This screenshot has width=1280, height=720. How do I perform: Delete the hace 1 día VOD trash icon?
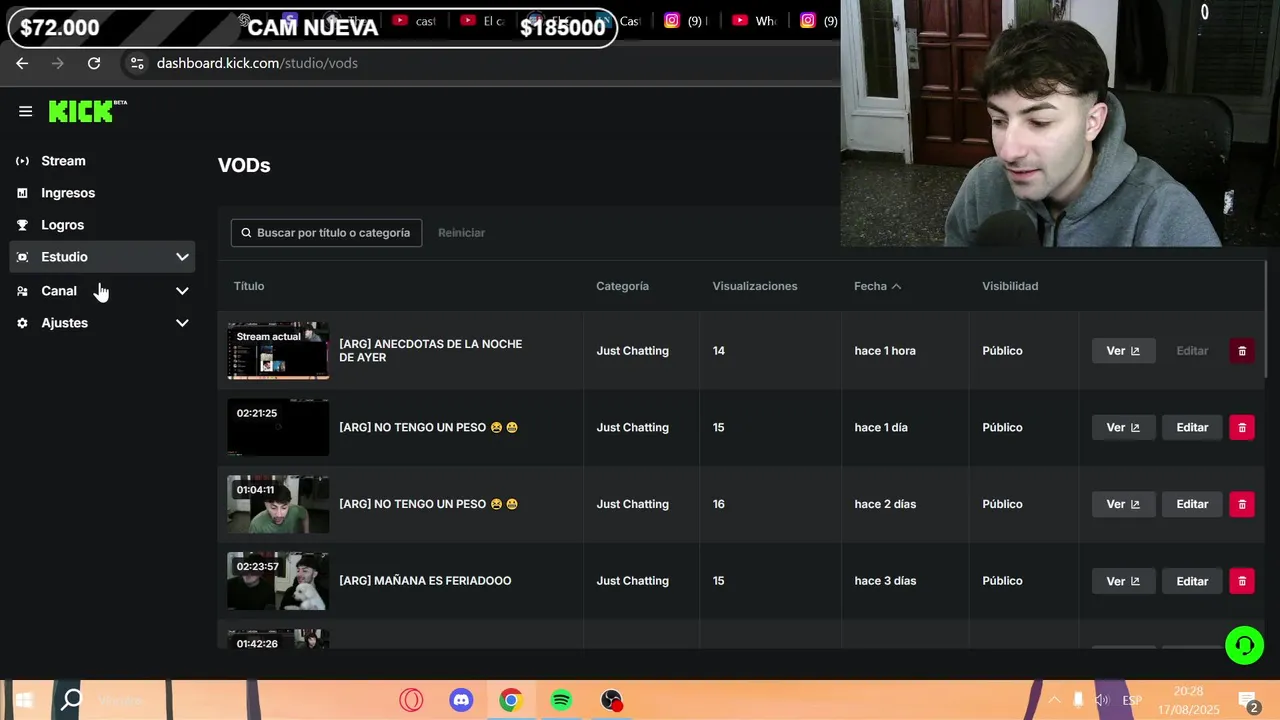1242,428
